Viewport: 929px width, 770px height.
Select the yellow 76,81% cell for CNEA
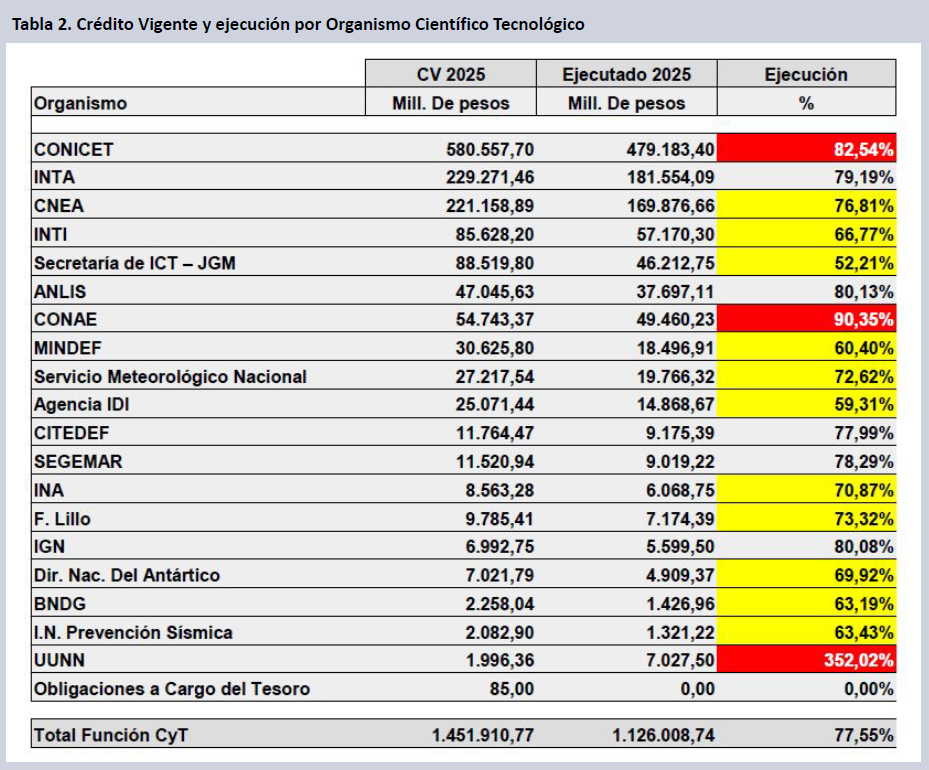pyautogui.click(x=806, y=206)
